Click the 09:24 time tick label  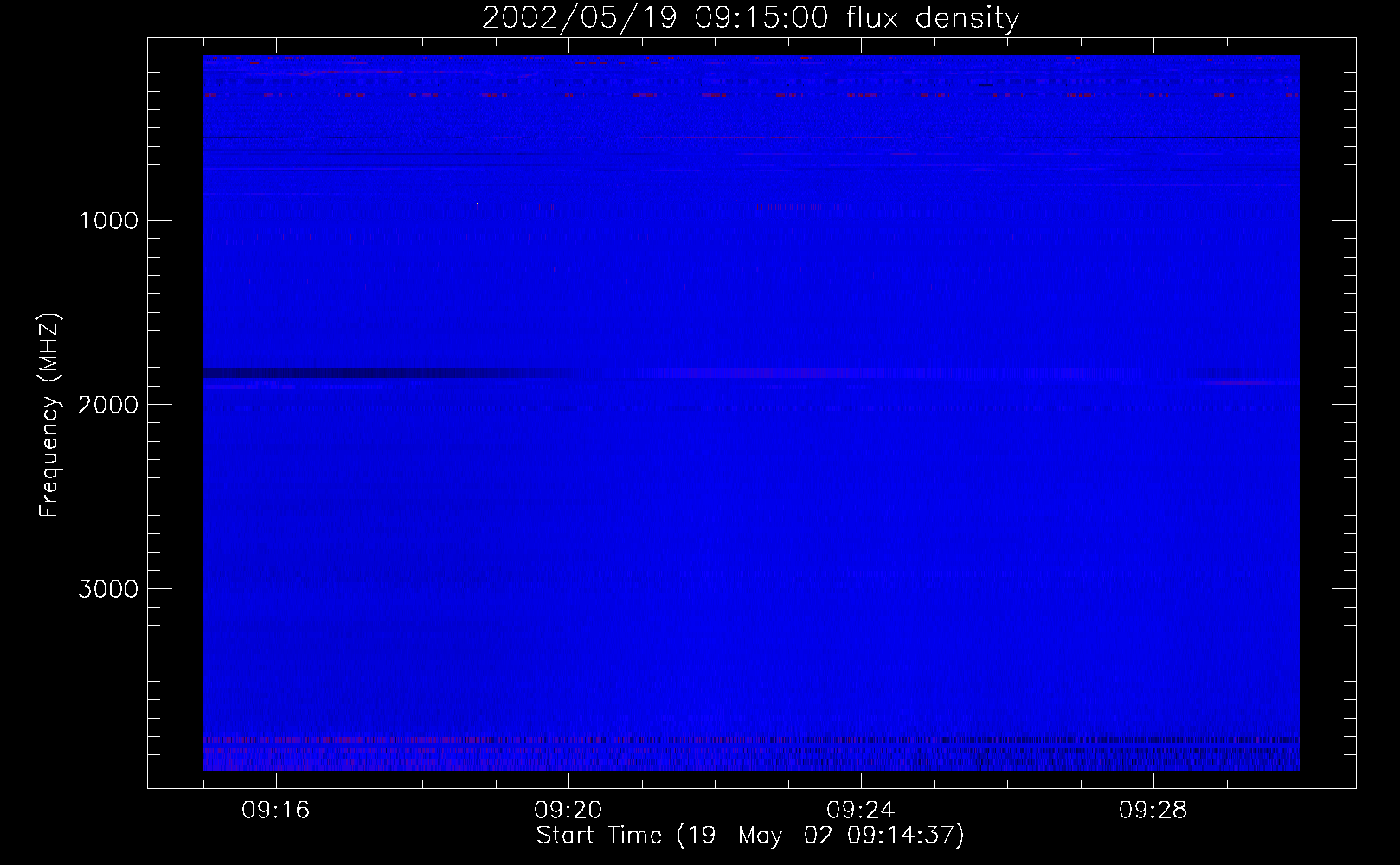tap(861, 811)
